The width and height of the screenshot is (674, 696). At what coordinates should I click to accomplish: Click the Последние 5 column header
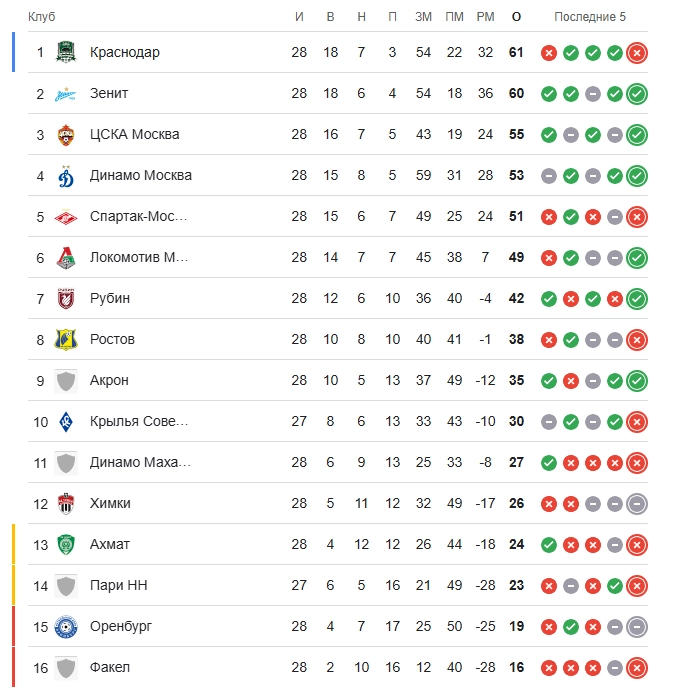click(590, 17)
